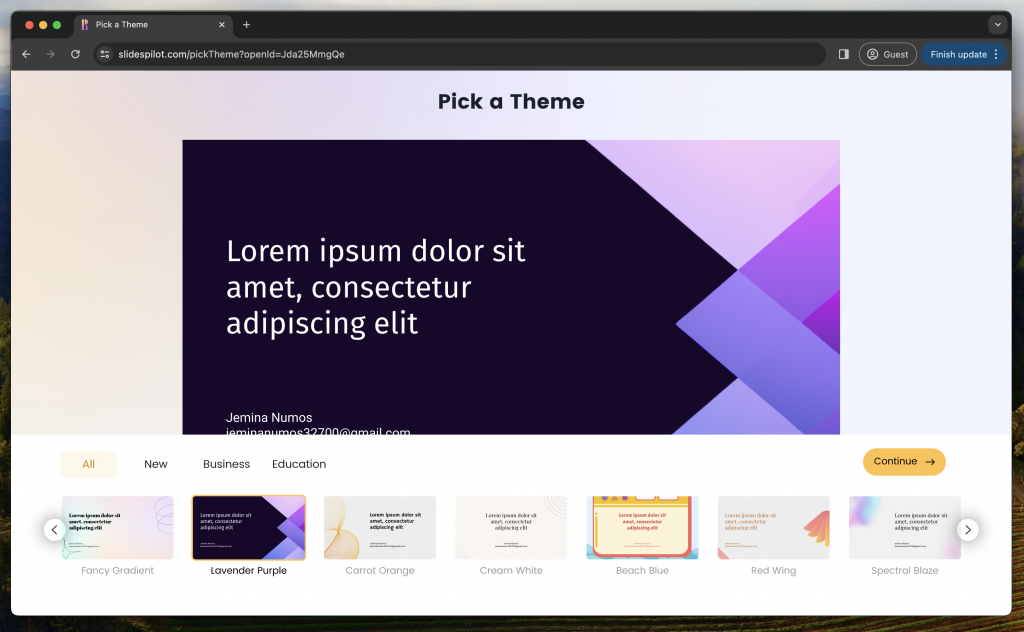Choose the Red Wing theme thumbnail
The image size is (1024, 632).
coord(774,528)
